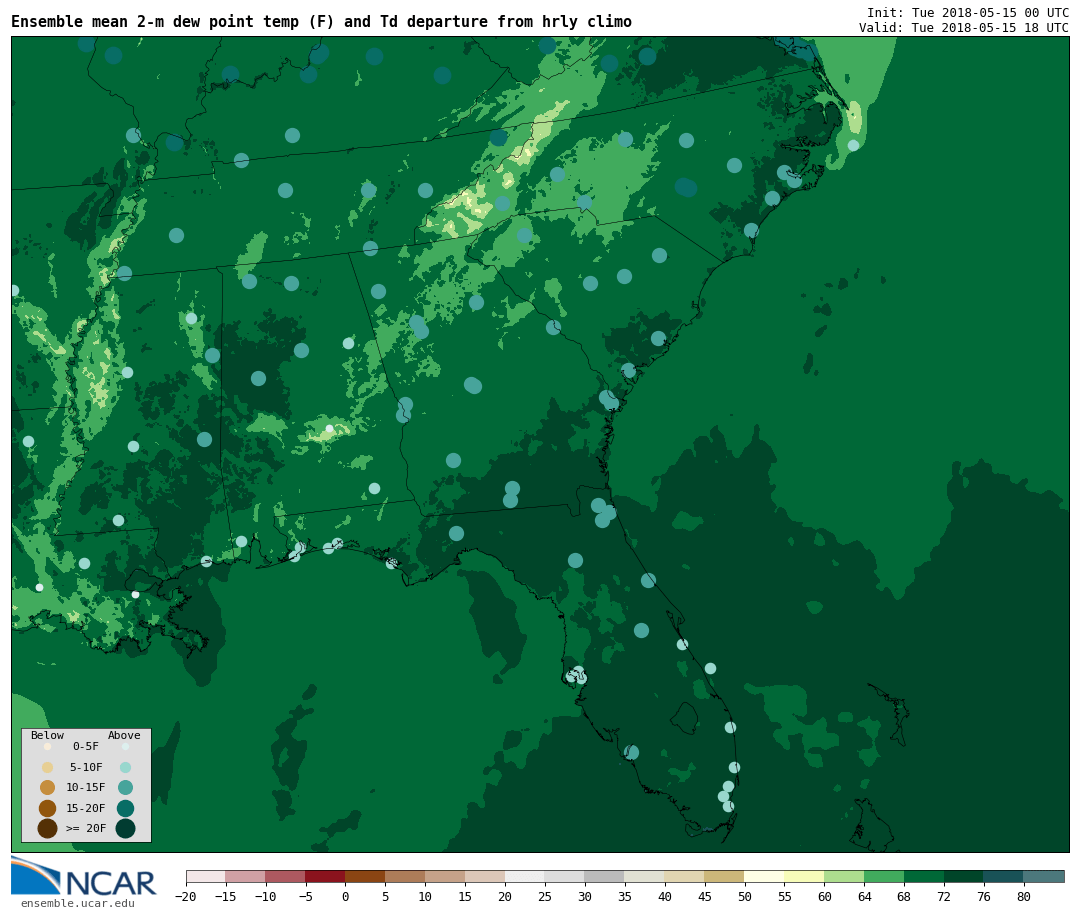Screen dimensions: 1080x915
Task: Click the 'Above' legend heading
Action: (124, 735)
